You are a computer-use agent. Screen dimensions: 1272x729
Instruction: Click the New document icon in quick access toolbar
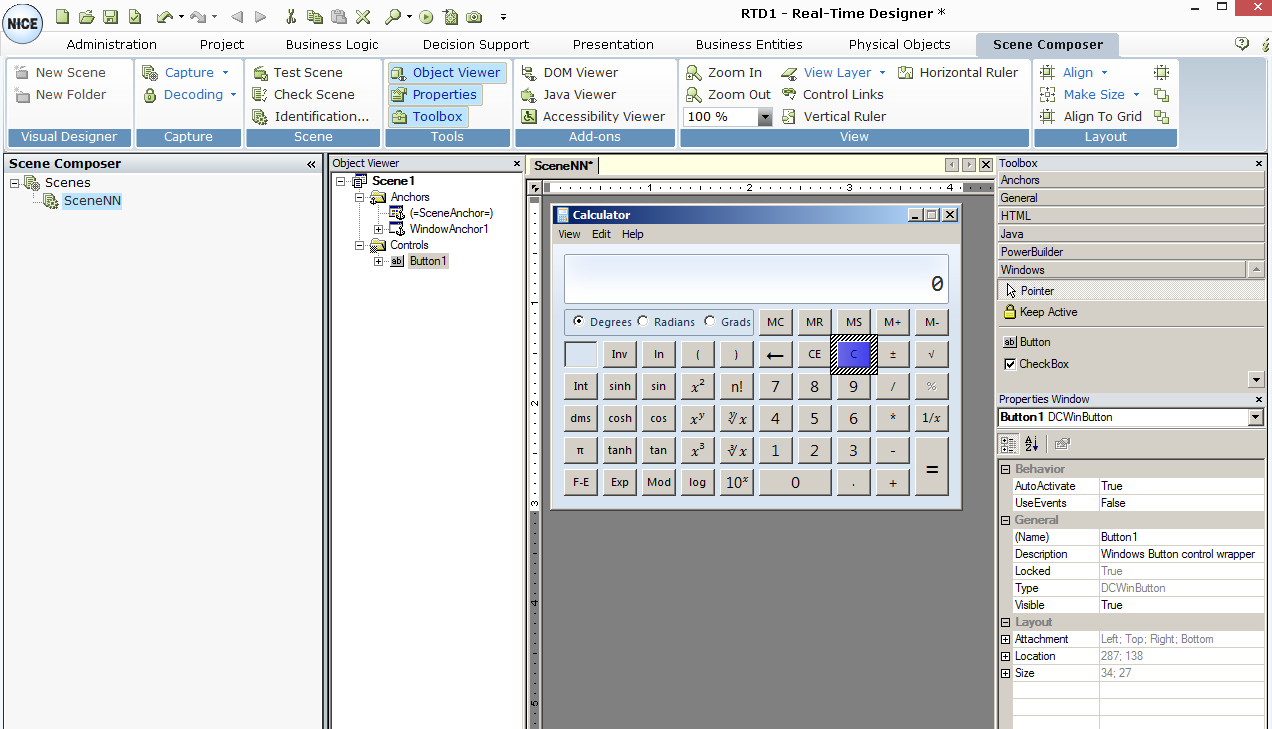click(62, 16)
